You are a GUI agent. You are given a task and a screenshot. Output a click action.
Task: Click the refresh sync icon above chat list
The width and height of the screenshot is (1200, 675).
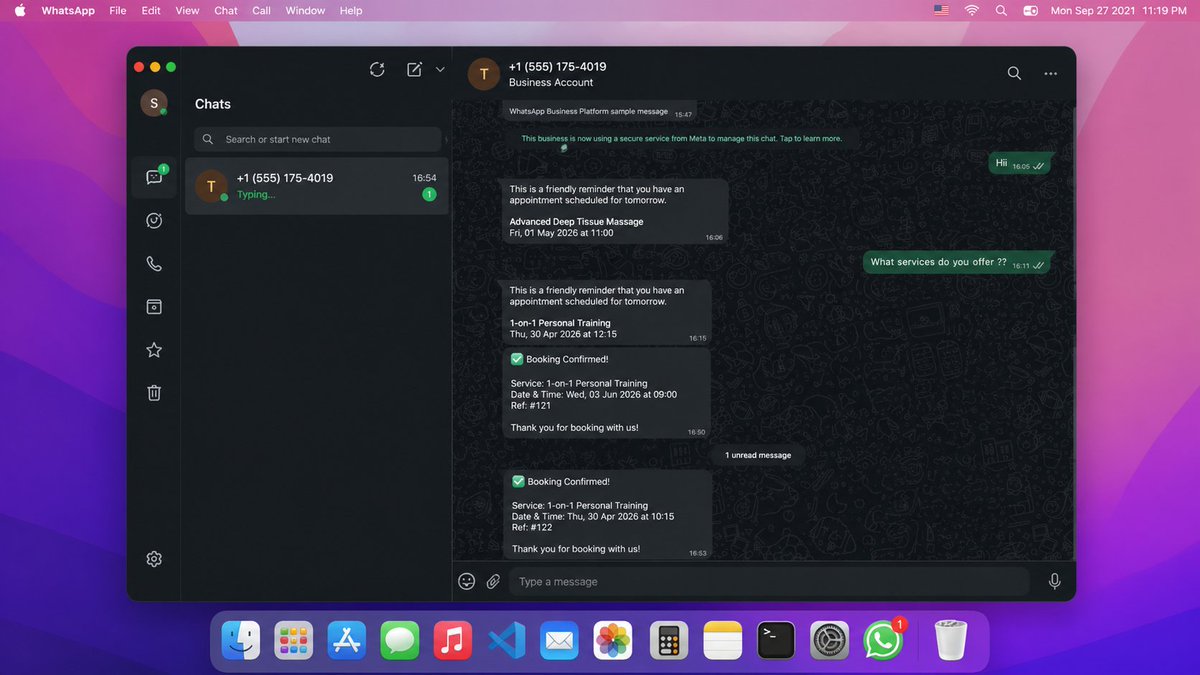click(x=377, y=69)
